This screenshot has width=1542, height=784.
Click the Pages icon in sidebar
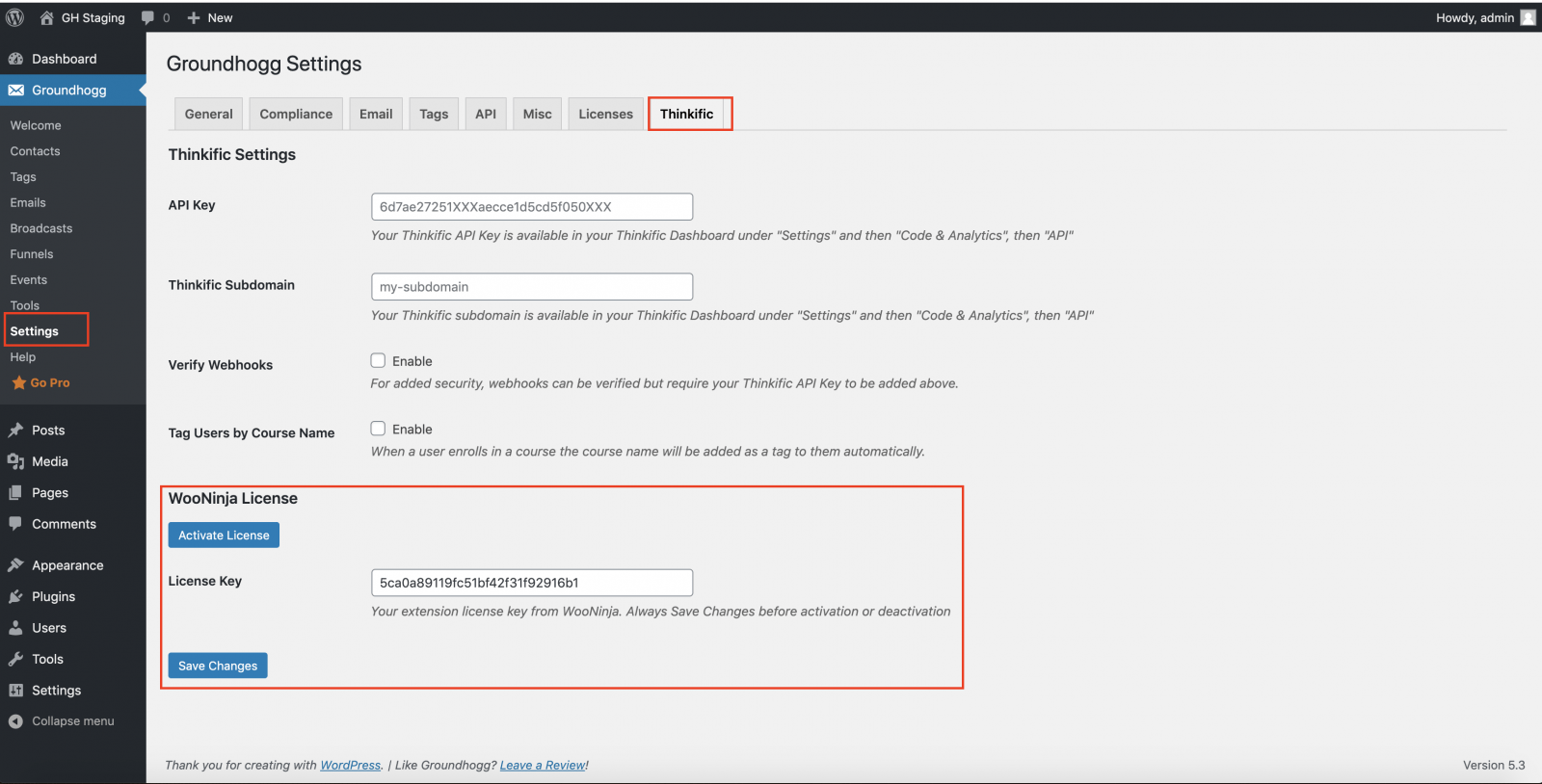(x=15, y=493)
